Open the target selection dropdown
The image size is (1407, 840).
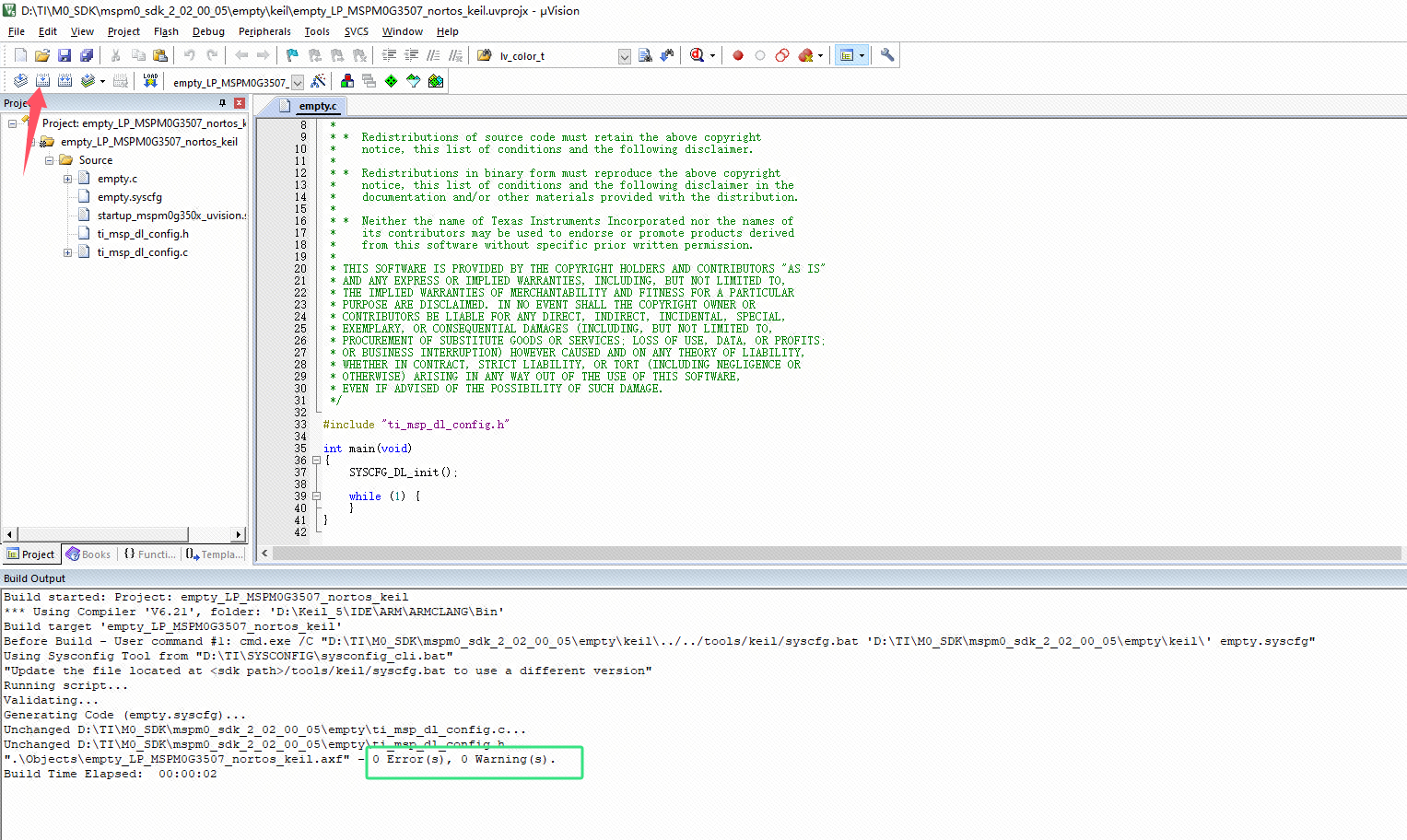pos(298,82)
